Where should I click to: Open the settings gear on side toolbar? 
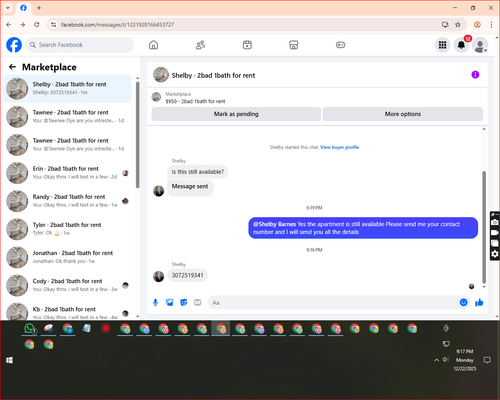(495, 254)
